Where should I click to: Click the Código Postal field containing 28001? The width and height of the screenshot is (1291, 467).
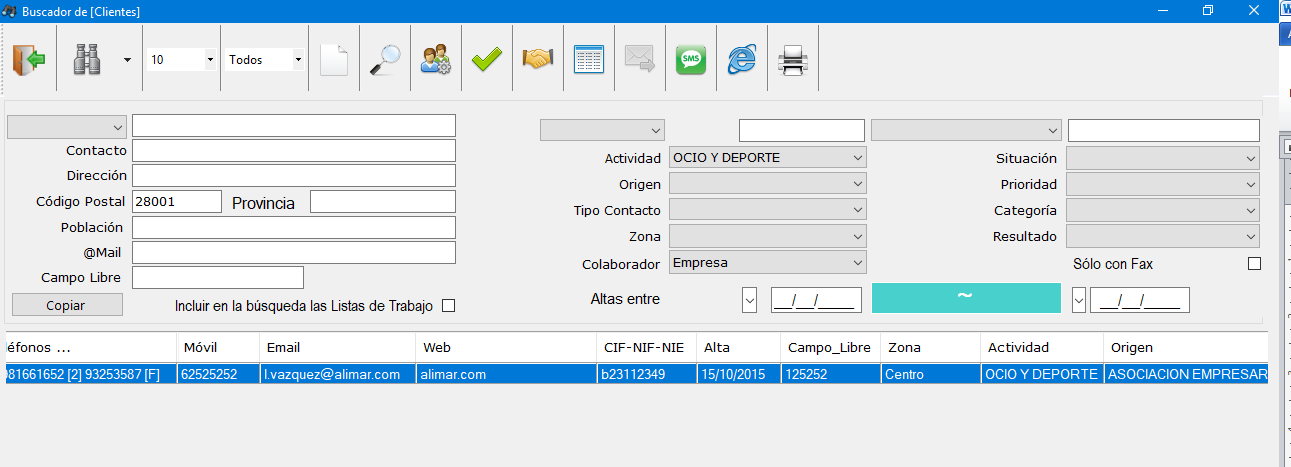177,201
